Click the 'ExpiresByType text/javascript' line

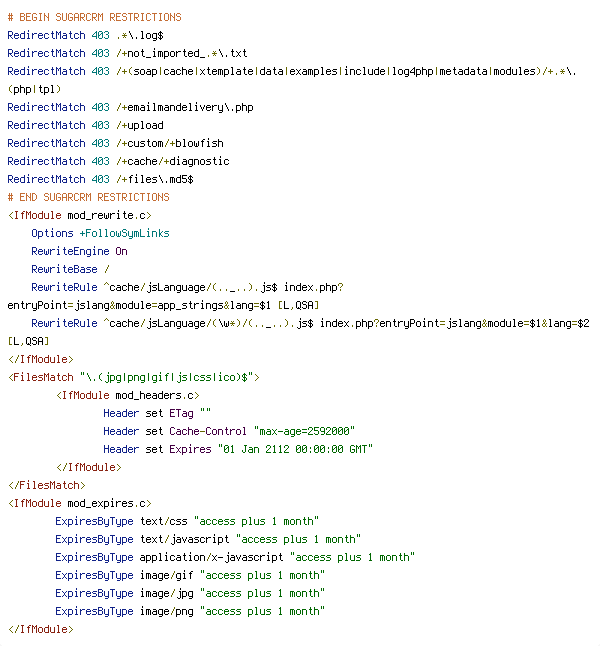pyautogui.click(x=208, y=539)
